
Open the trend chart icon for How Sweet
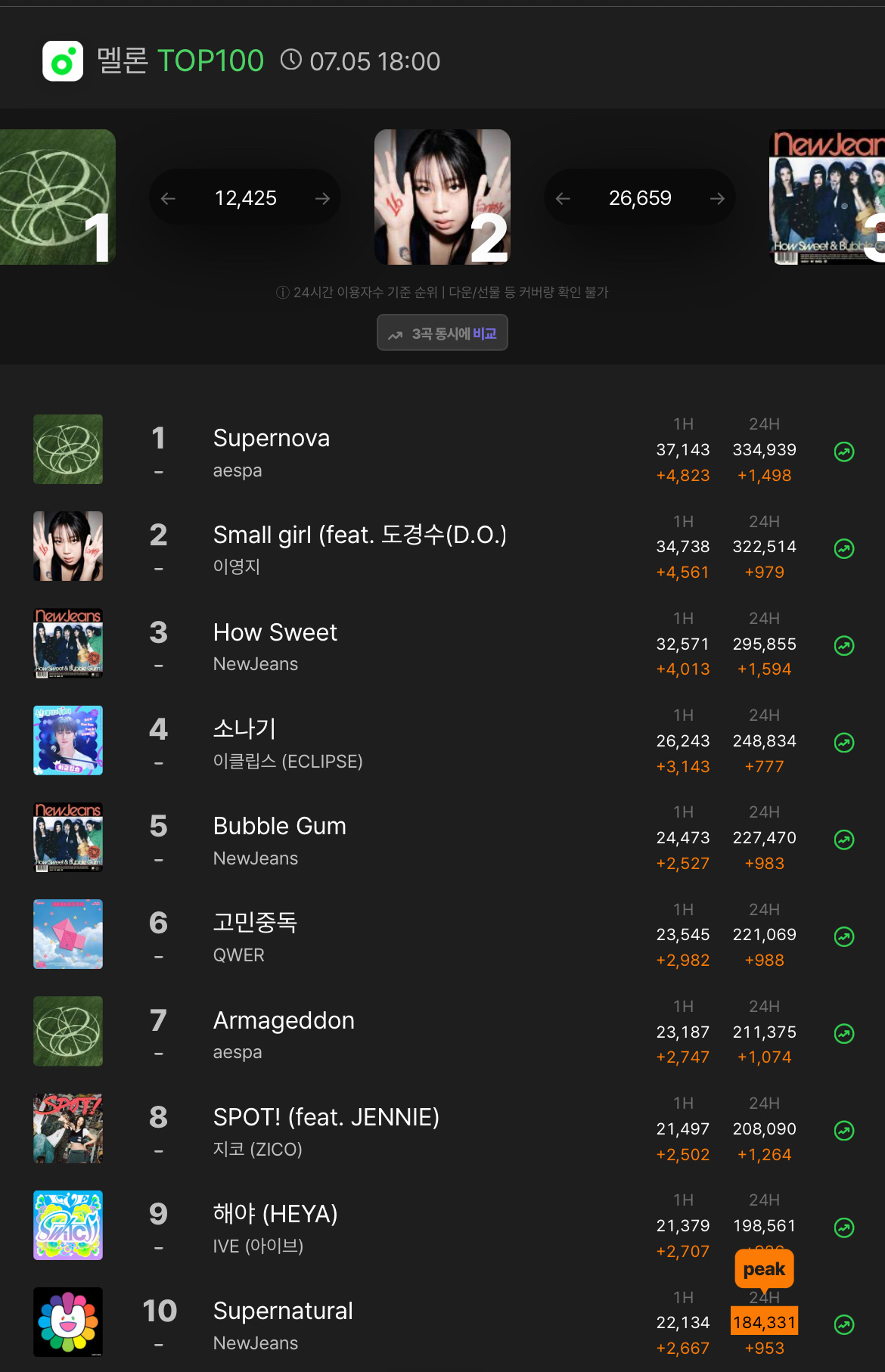coord(844,645)
